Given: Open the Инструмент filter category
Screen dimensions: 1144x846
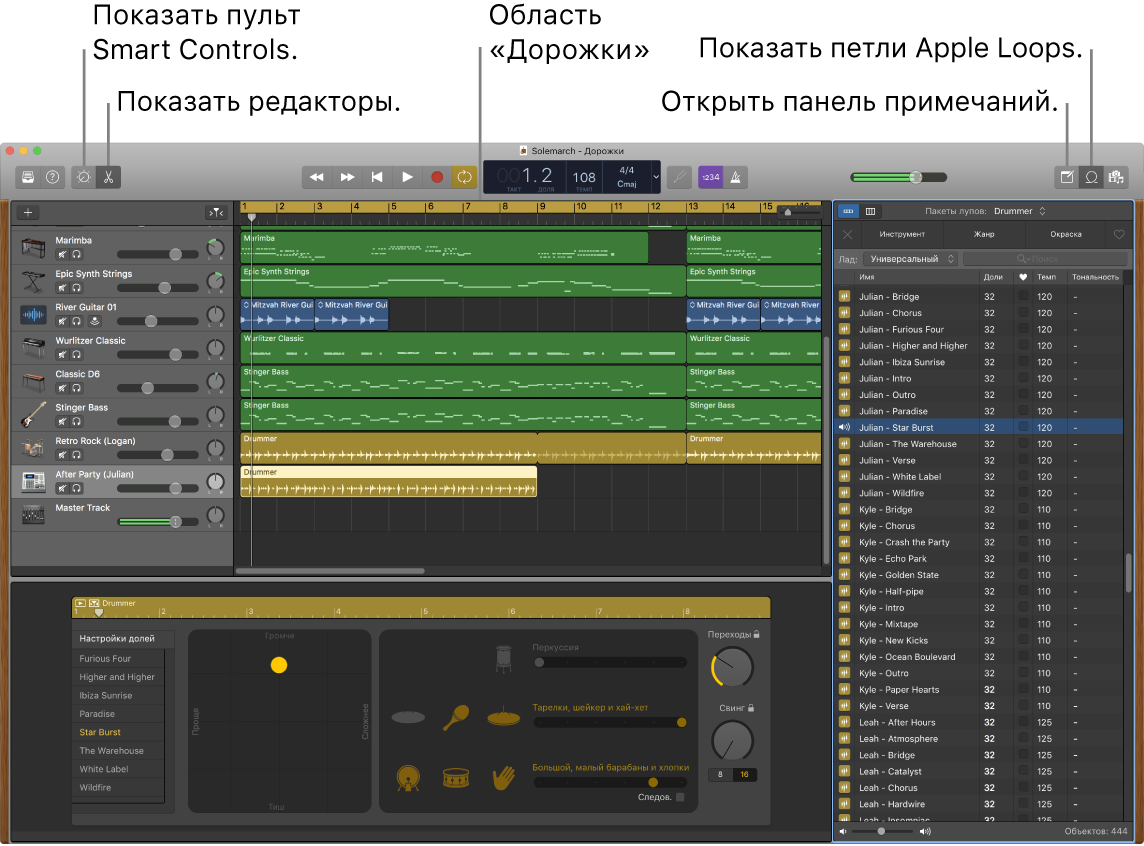Looking at the screenshot, I should coord(901,234).
